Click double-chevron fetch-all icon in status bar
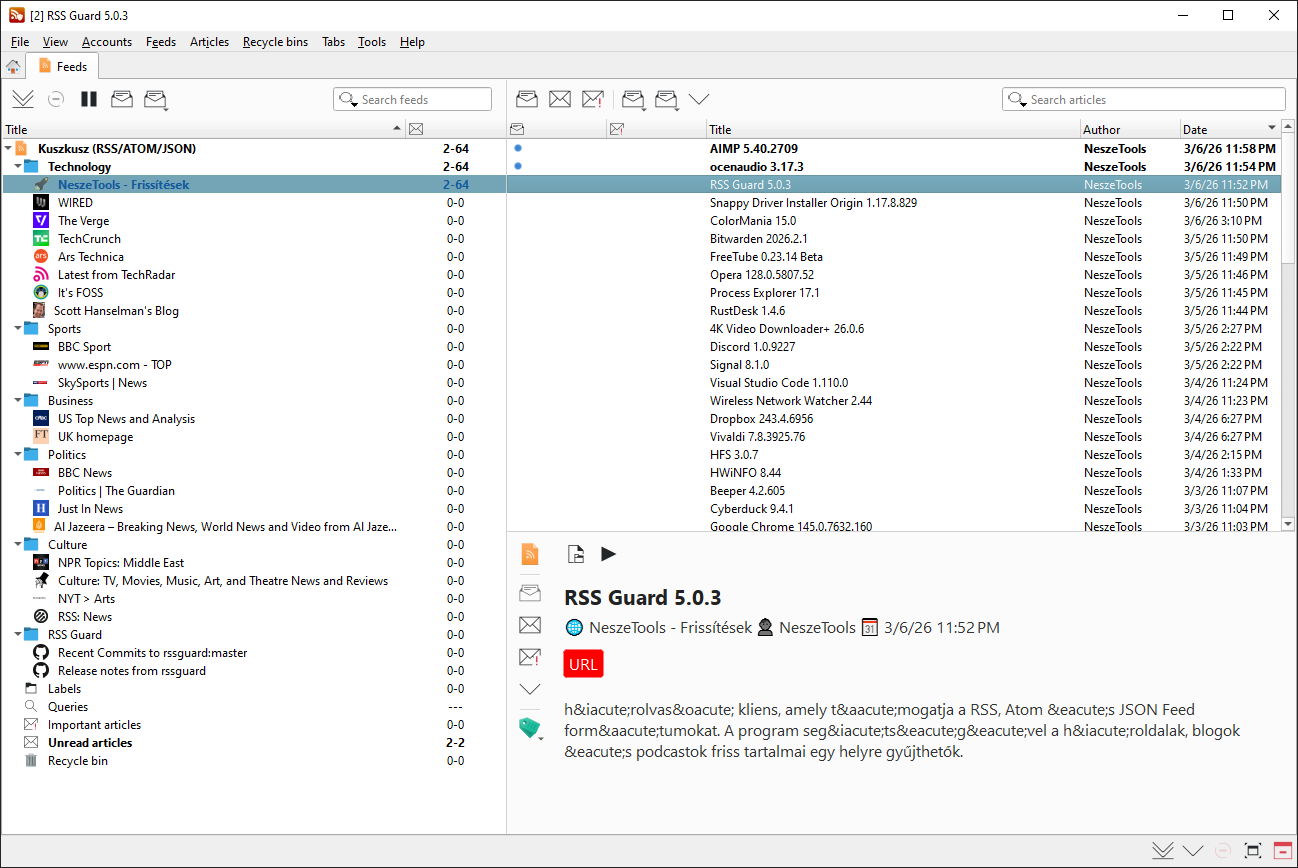Image resolution: width=1298 pixels, height=868 pixels. point(1162,851)
